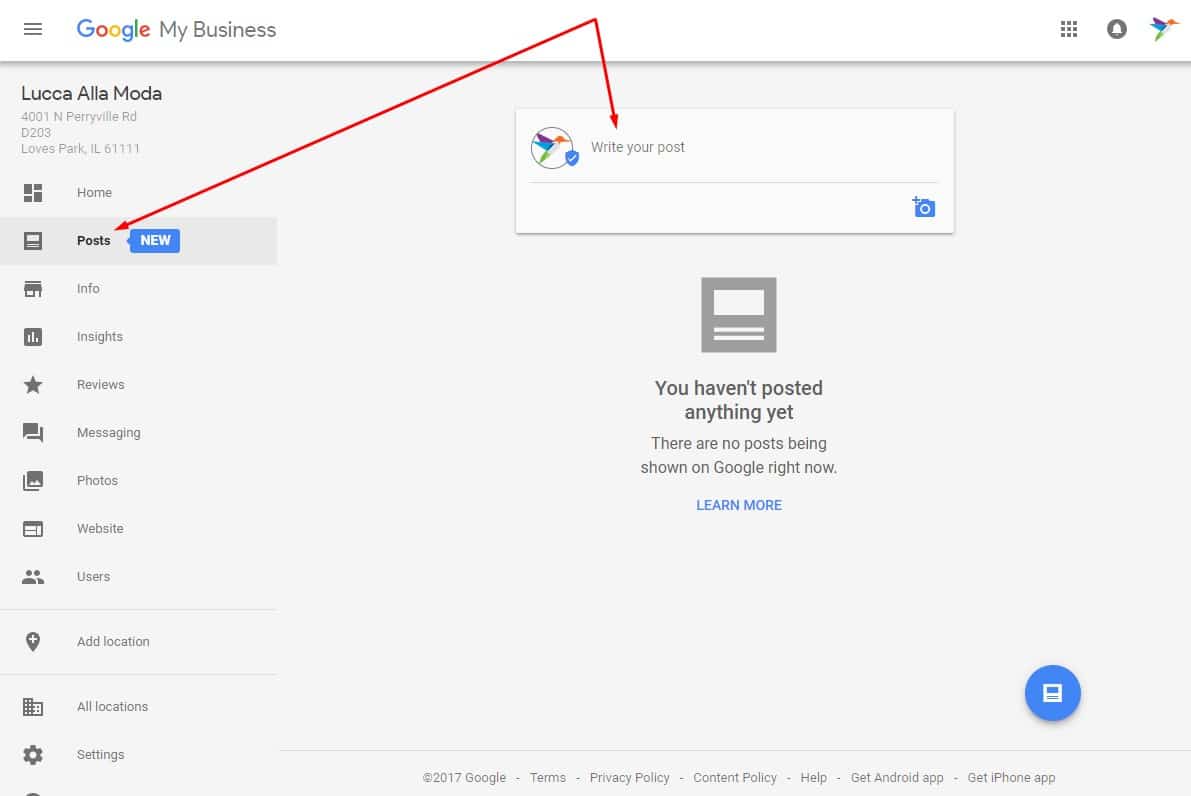This screenshot has width=1191, height=796.
Task: Click the Photos gallery icon
Action: tap(33, 481)
